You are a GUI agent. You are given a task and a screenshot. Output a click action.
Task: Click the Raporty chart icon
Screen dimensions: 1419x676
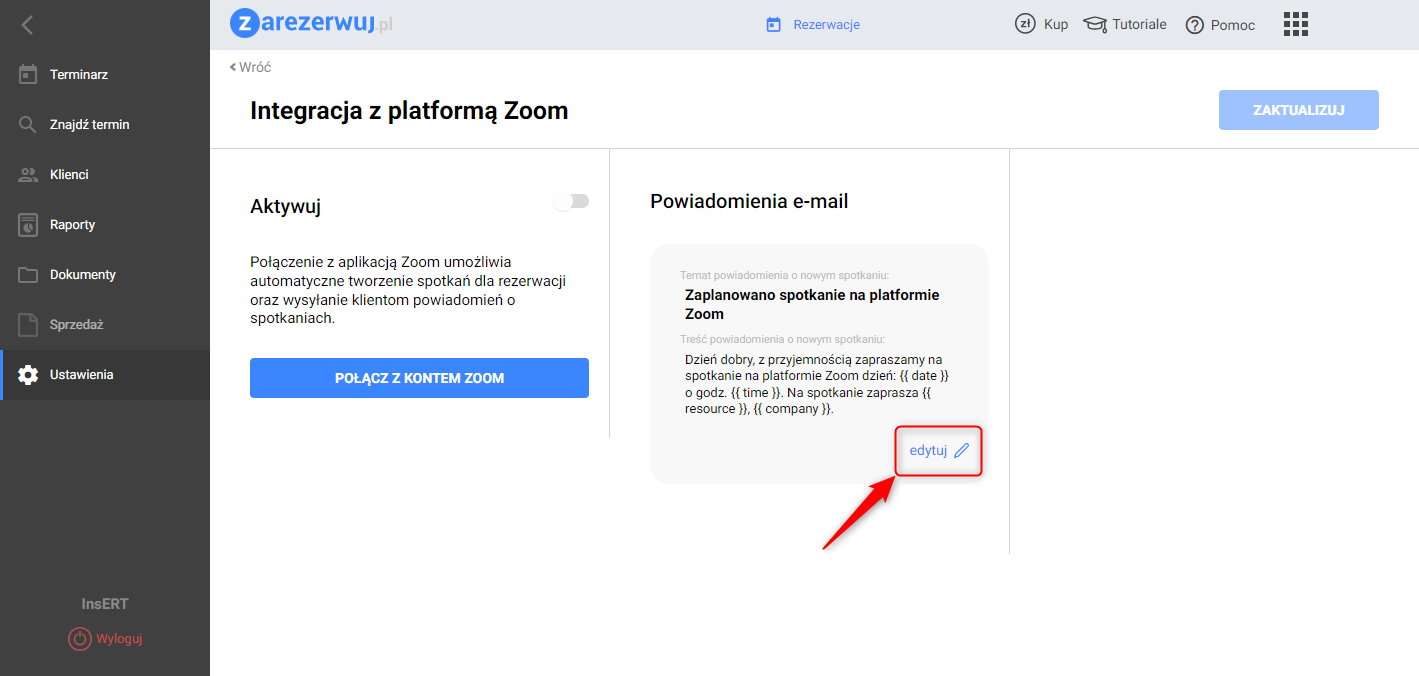click(x=28, y=225)
